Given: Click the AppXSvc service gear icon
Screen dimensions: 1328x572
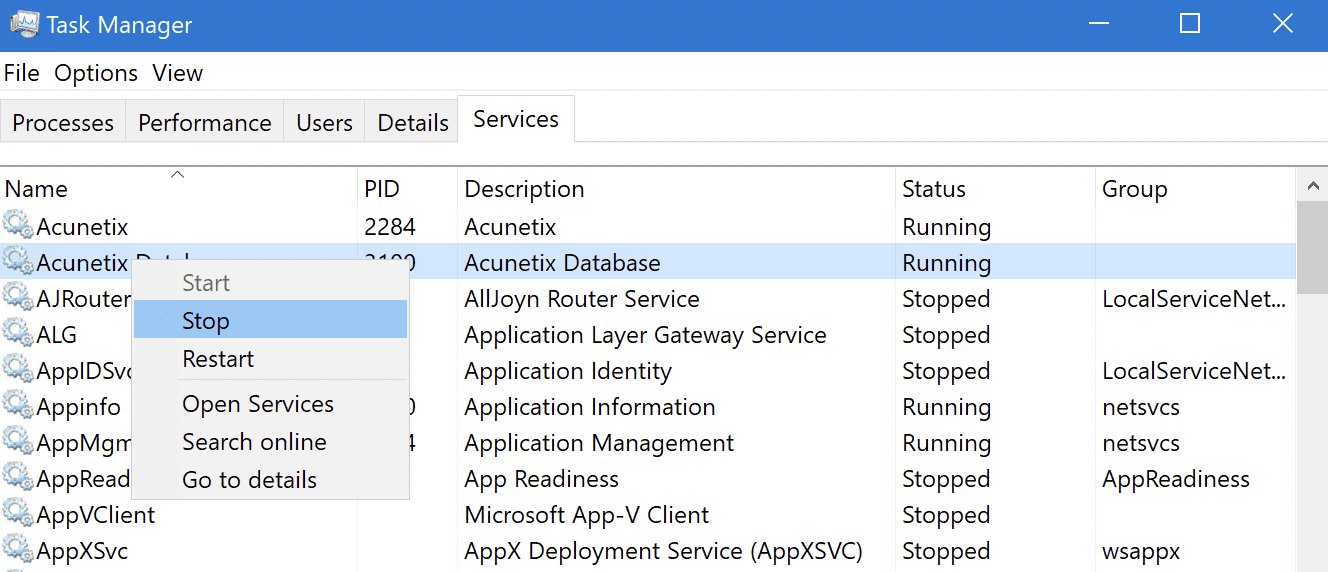Looking at the screenshot, I should (x=18, y=550).
